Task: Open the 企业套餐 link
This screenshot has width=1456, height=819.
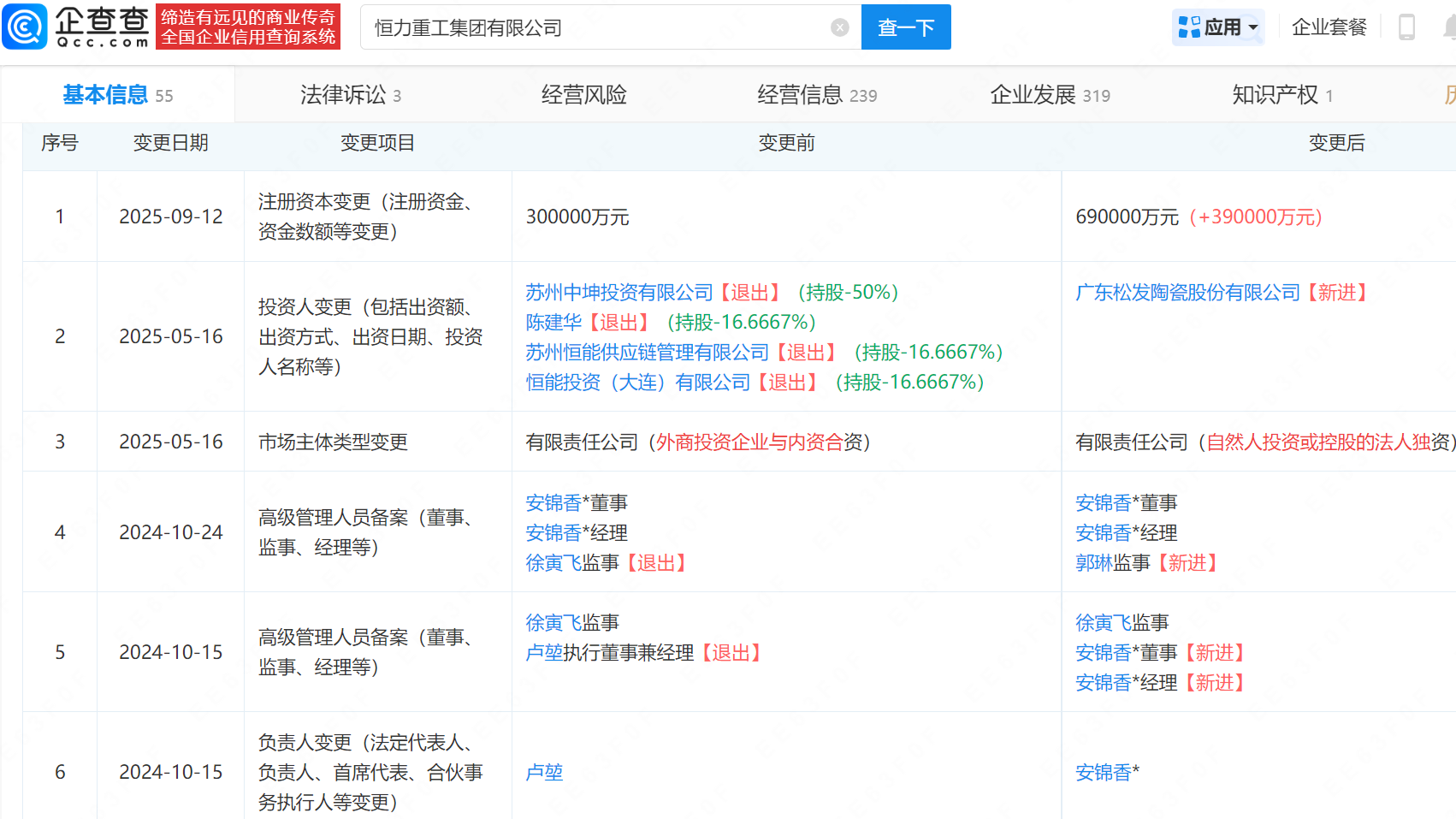Action: [1329, 27]
